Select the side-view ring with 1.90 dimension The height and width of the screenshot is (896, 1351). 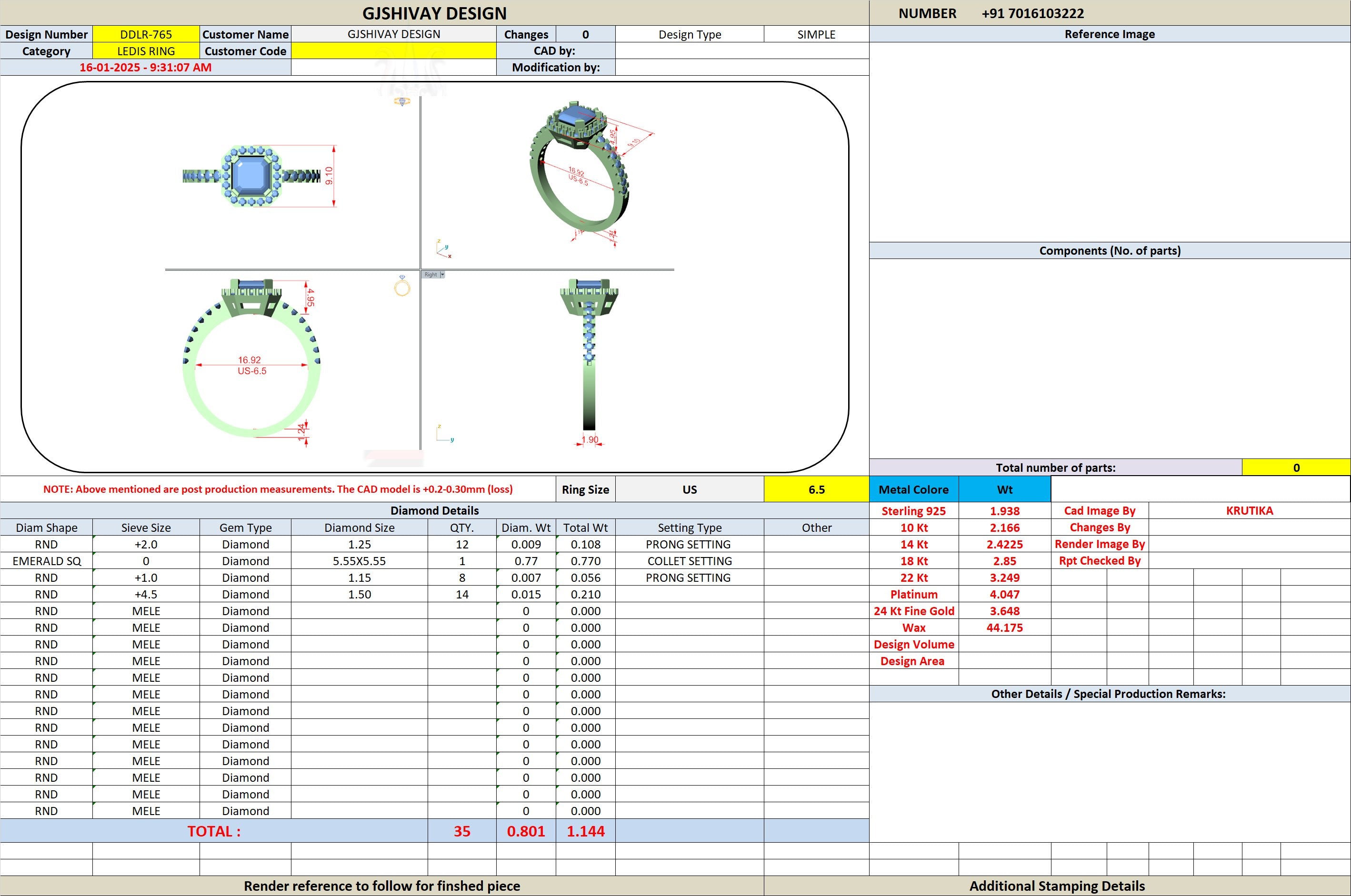pos(589,354)
